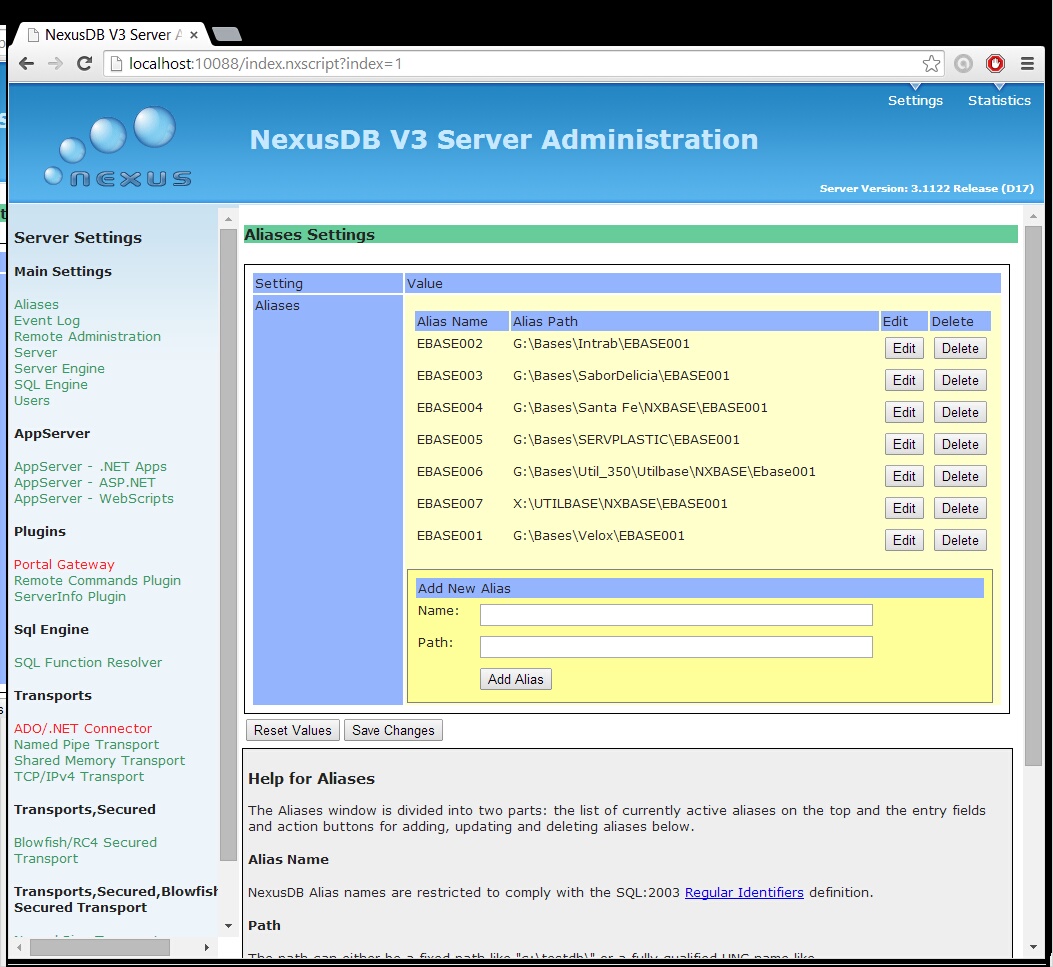The image size is (1053, 967).
Task: Delete the EBASE001 alias
Action: (x=960, y=541)
